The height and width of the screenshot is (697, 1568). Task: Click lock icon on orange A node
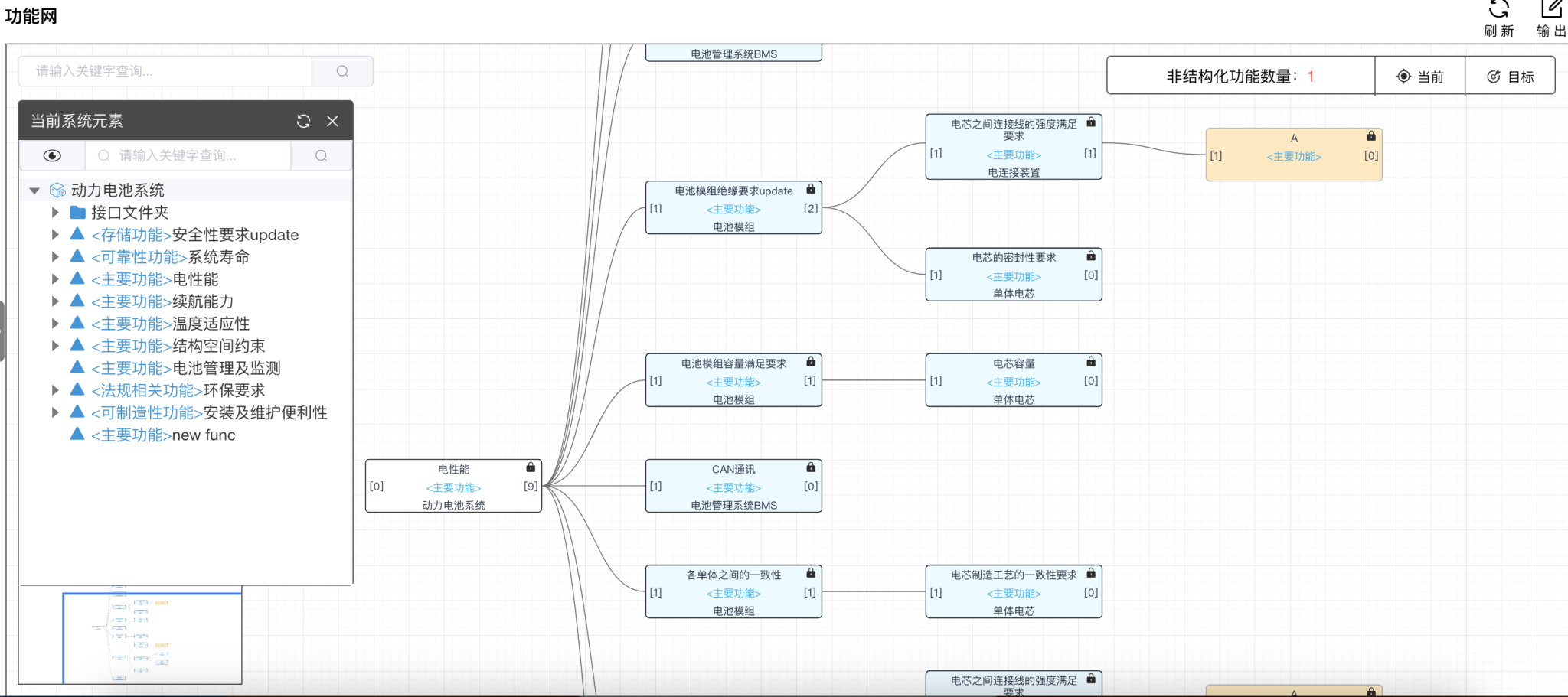[x=1371, y=136]
